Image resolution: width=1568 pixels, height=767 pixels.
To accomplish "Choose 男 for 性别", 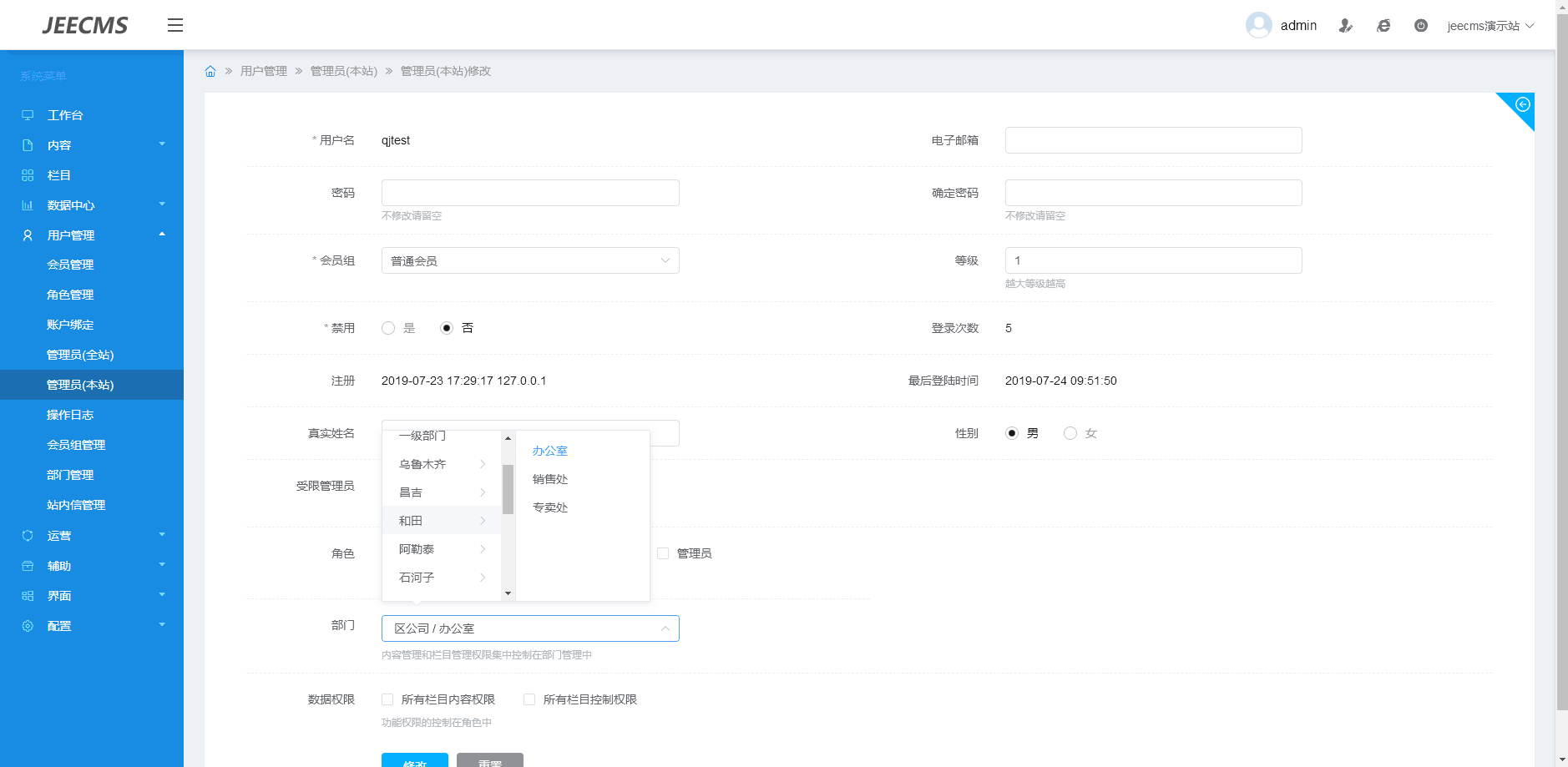I will 1012,433.
